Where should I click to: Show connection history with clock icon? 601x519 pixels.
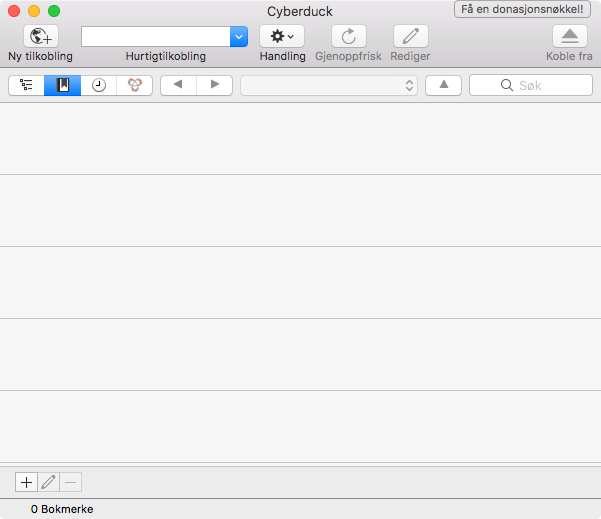click(x=99, y=85)
